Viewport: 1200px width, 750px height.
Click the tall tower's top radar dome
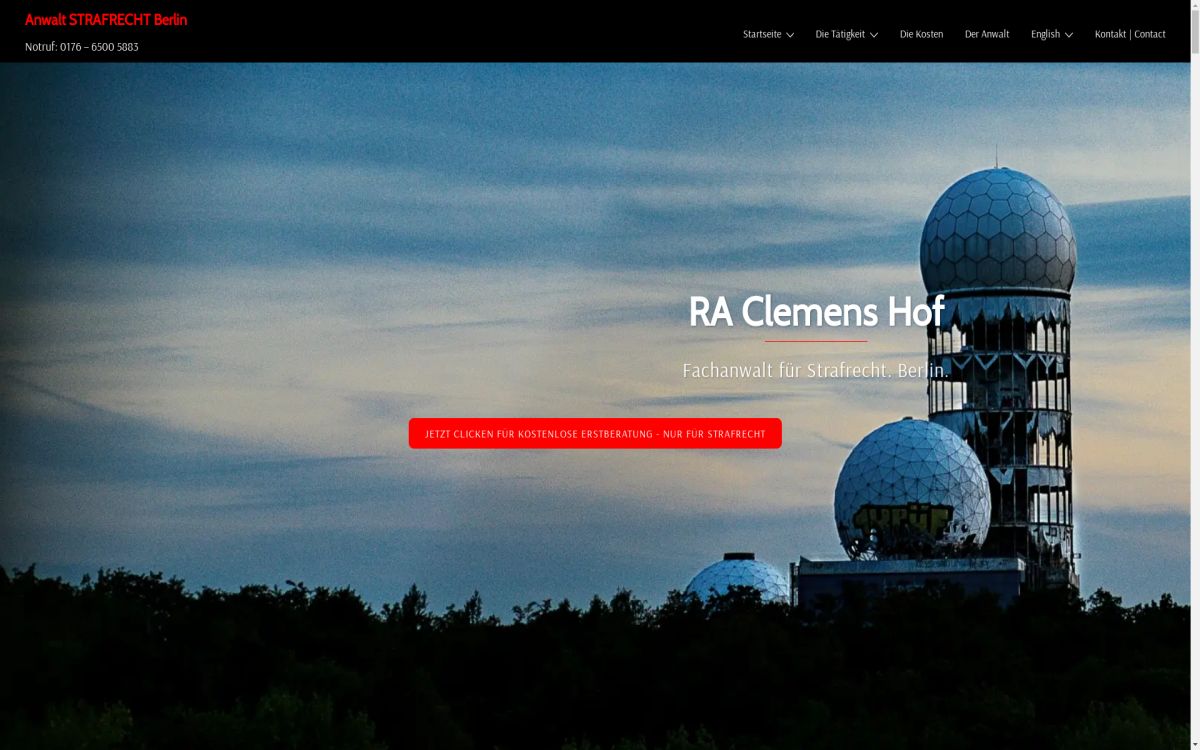tap(997, 228)
